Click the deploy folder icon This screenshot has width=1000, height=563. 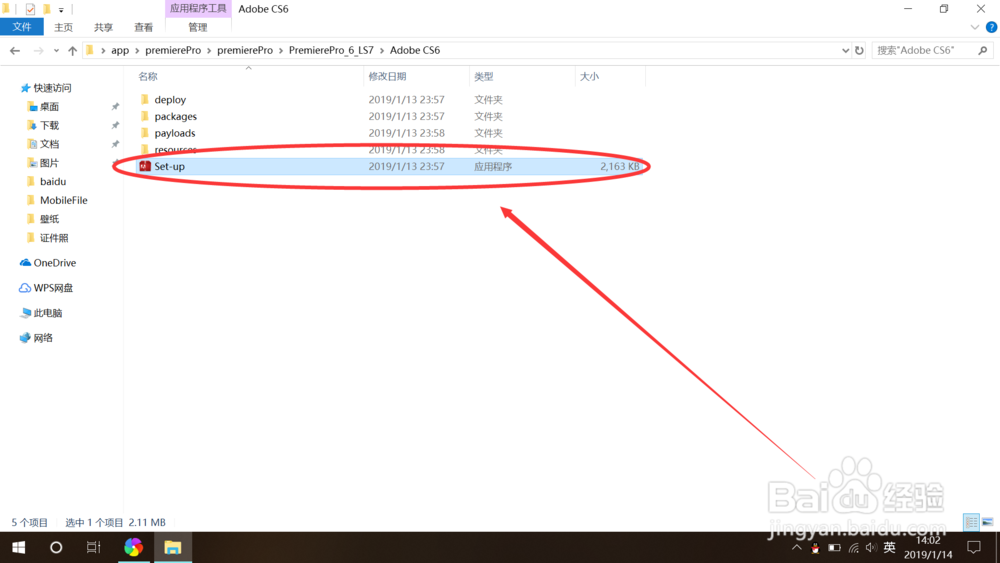(x=145, y=99)
